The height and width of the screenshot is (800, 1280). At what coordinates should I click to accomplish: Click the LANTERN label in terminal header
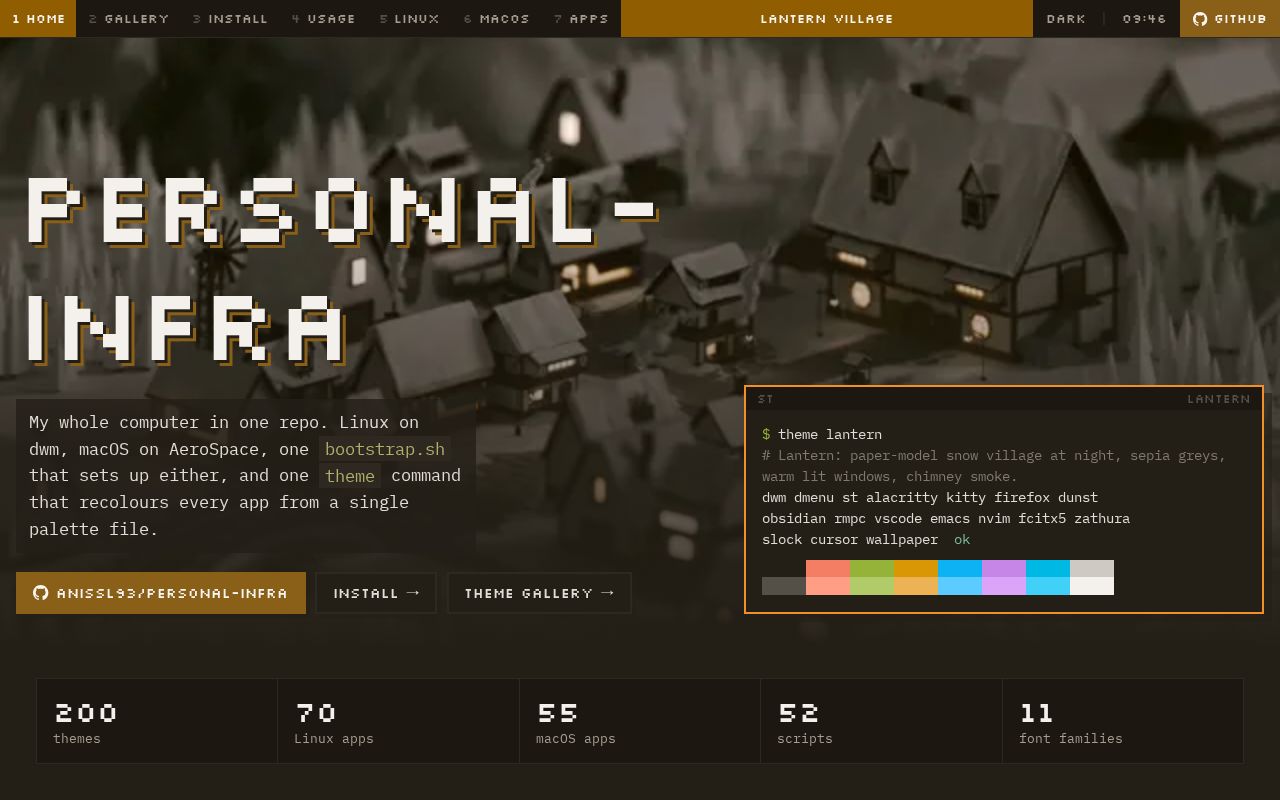1219,399
